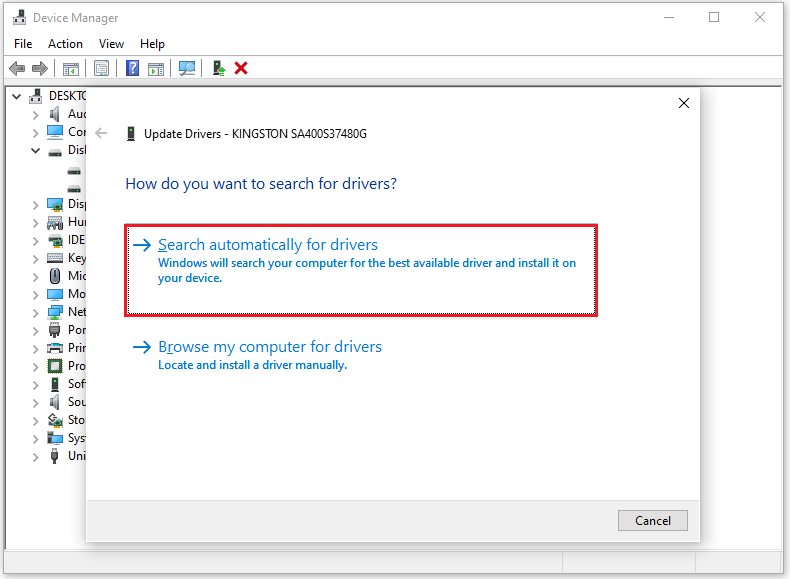790x579 pixels.
Task: Expand the Human Interface Devices node chevron
Action: pos(35,223)
